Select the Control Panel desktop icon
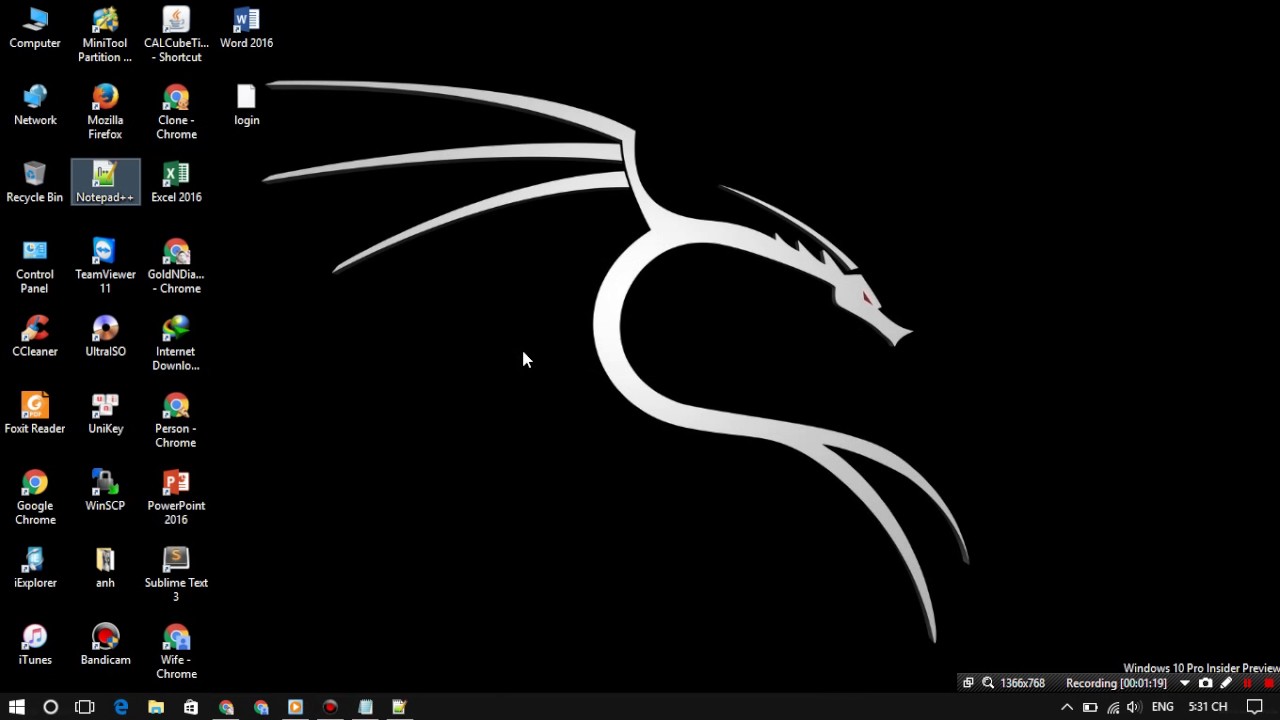Screen dimensions: 1280x720 [35, 266]
